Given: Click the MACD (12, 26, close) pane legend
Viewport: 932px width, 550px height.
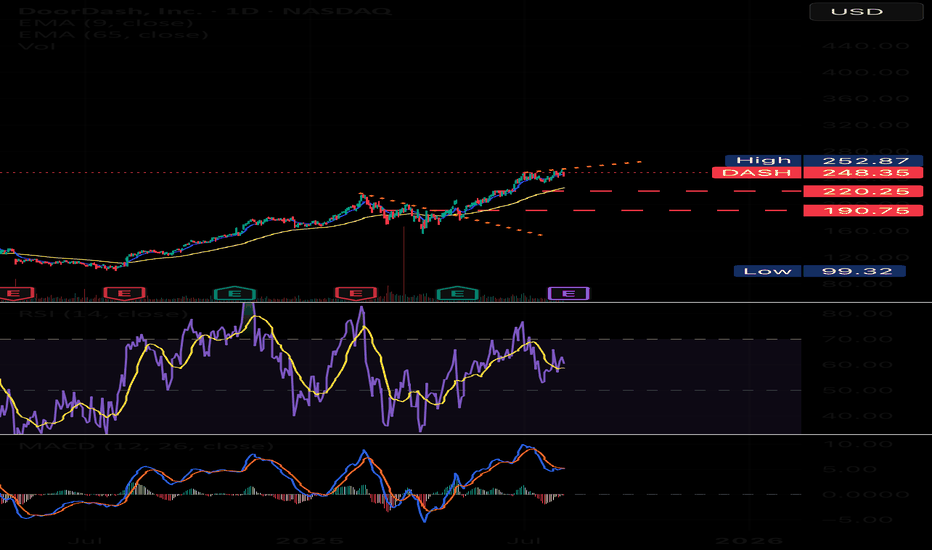Looking at the screenshot, I should (146, 445).
